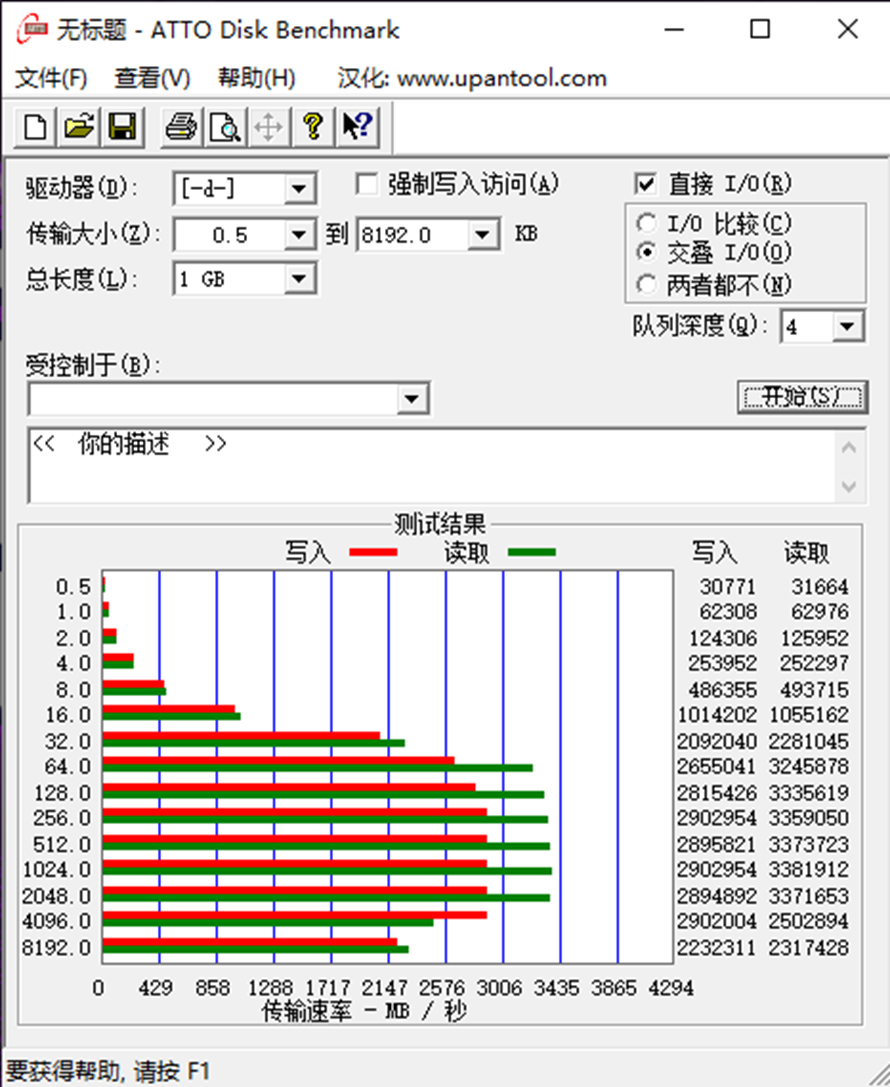Create a new benchmark file
The width and height of the screenshot is (890, 1087).
click(x=34, y=127)
